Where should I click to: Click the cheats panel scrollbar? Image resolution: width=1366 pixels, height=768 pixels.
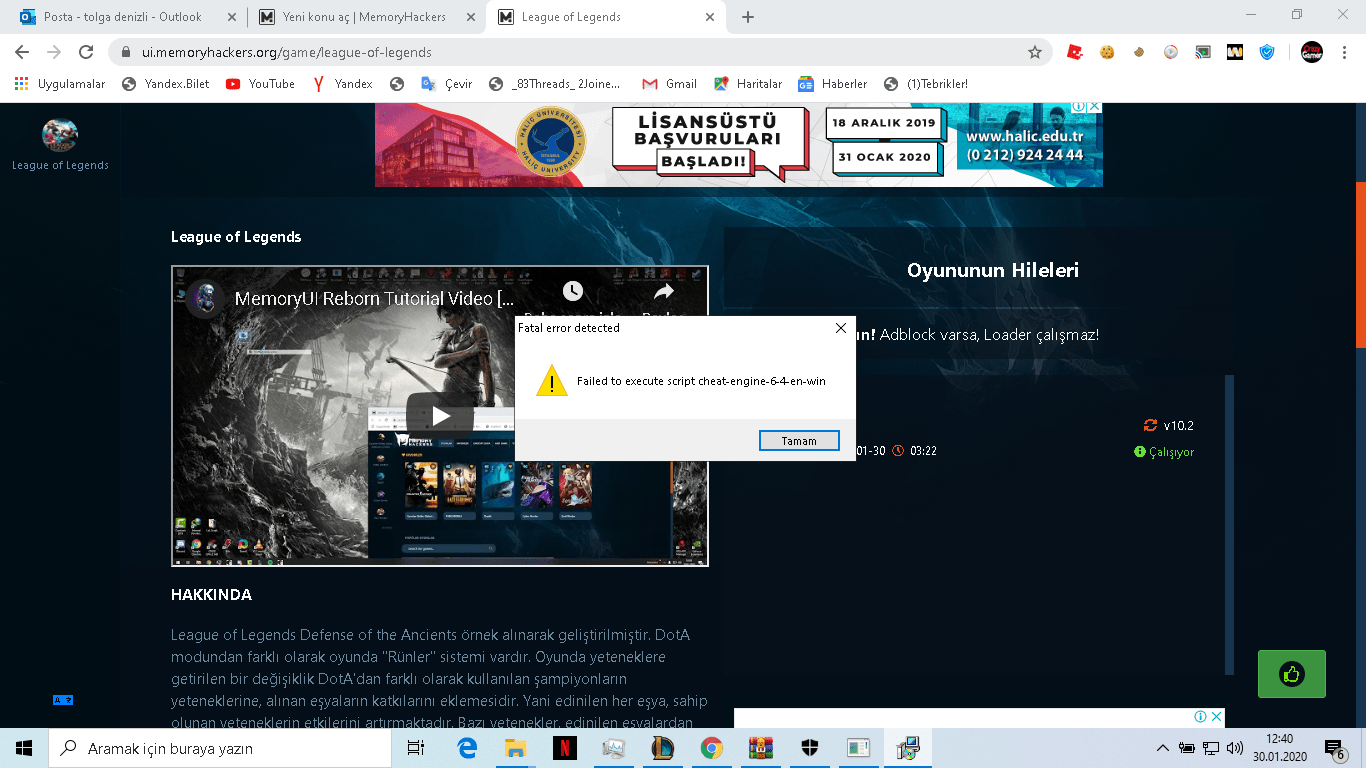pyautogui.click(x=1230, y=525)
